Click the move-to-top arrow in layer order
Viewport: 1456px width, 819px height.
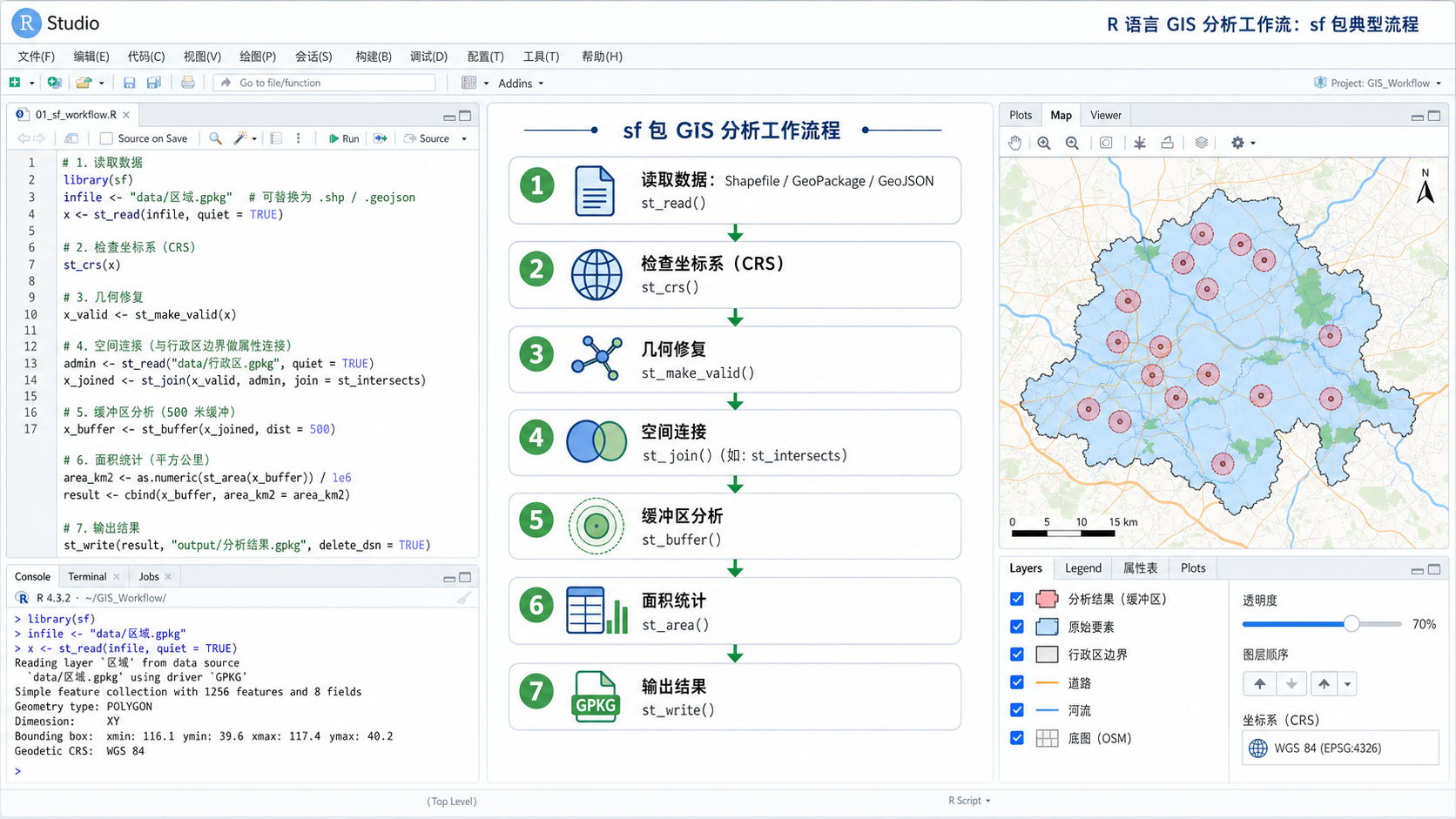pyautogui.click(x=1324, y=684)
